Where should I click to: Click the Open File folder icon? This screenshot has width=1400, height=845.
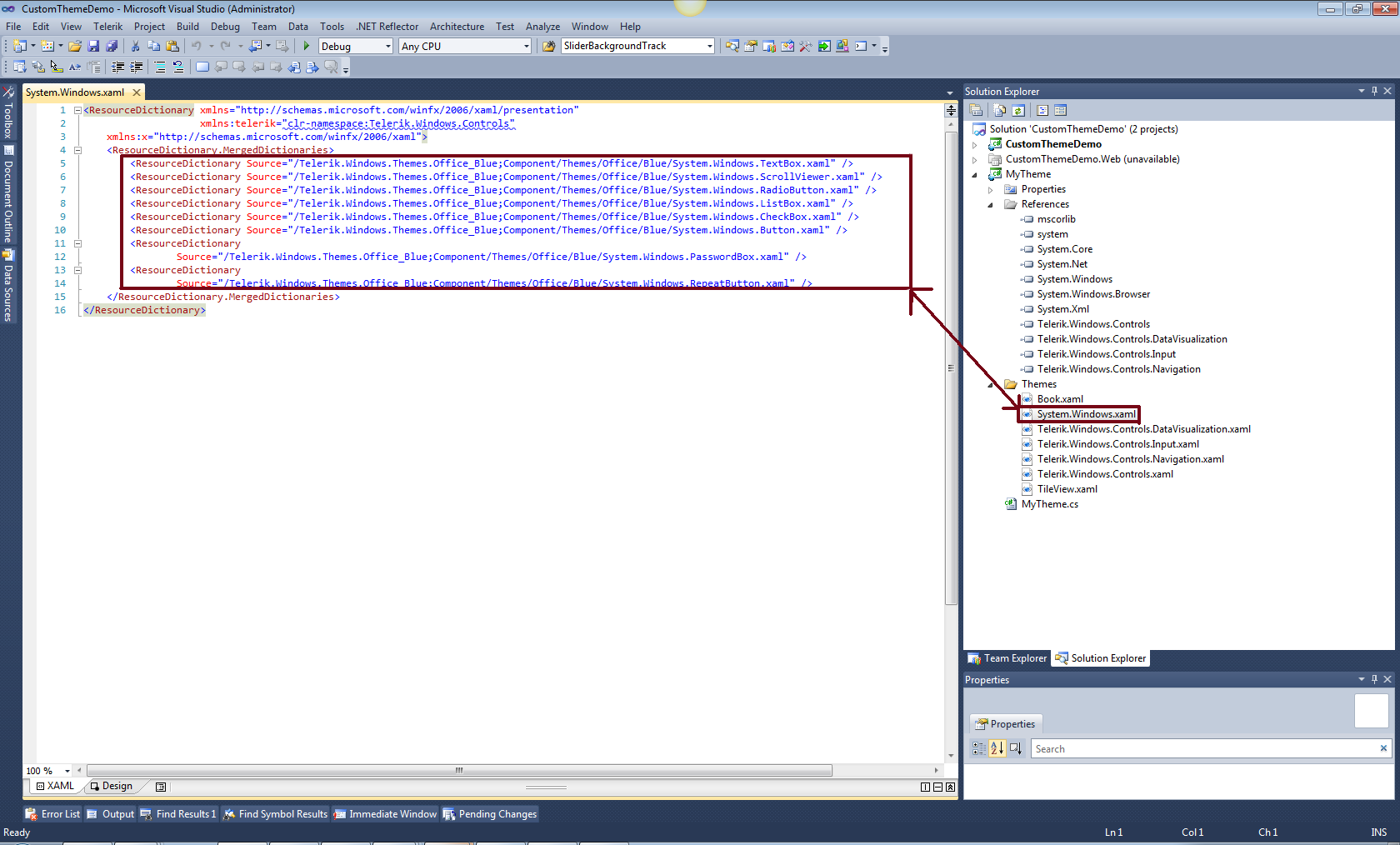[x=75, y=47]
